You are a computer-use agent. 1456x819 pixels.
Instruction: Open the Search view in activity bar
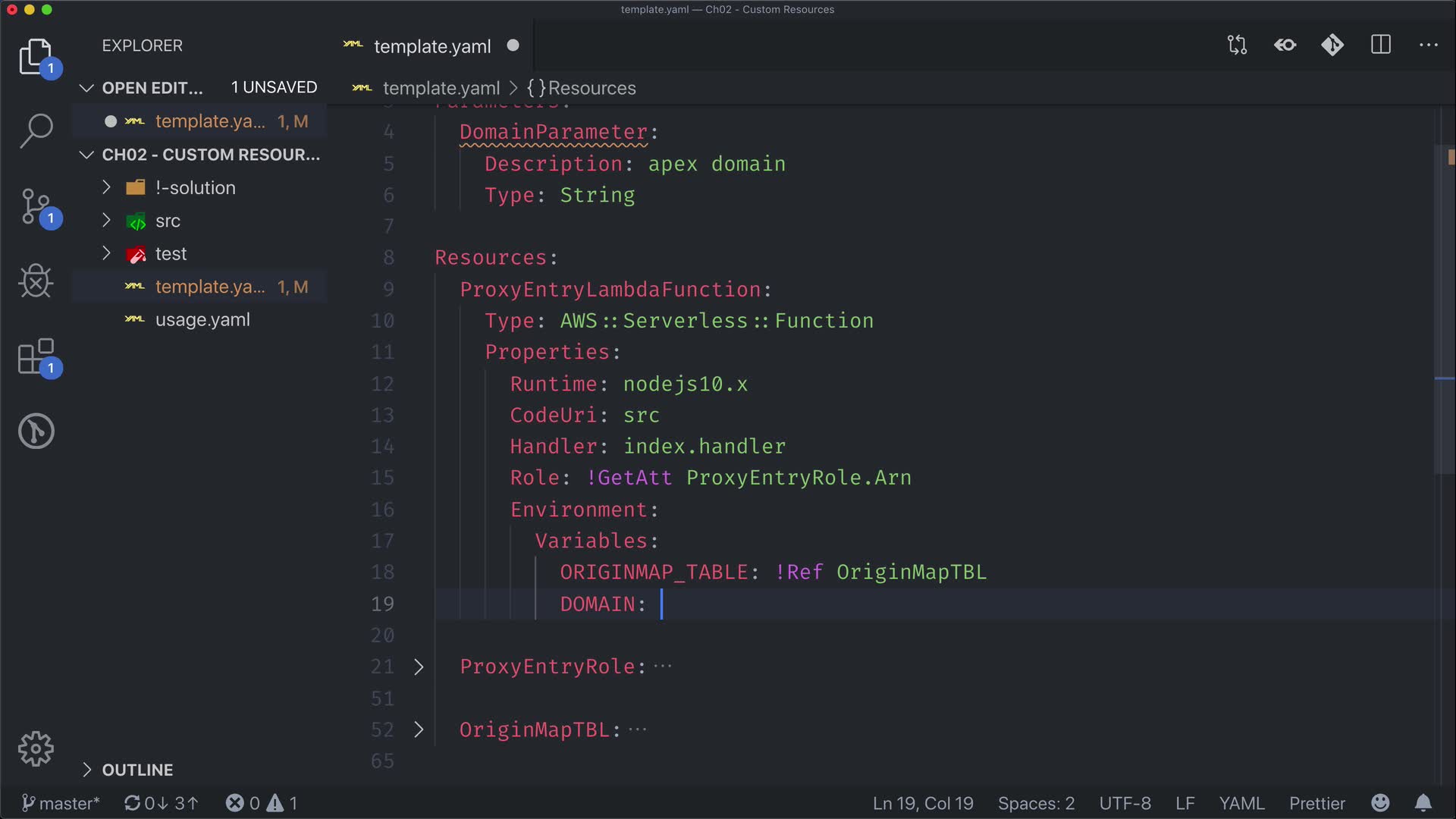tap(36, 130)
